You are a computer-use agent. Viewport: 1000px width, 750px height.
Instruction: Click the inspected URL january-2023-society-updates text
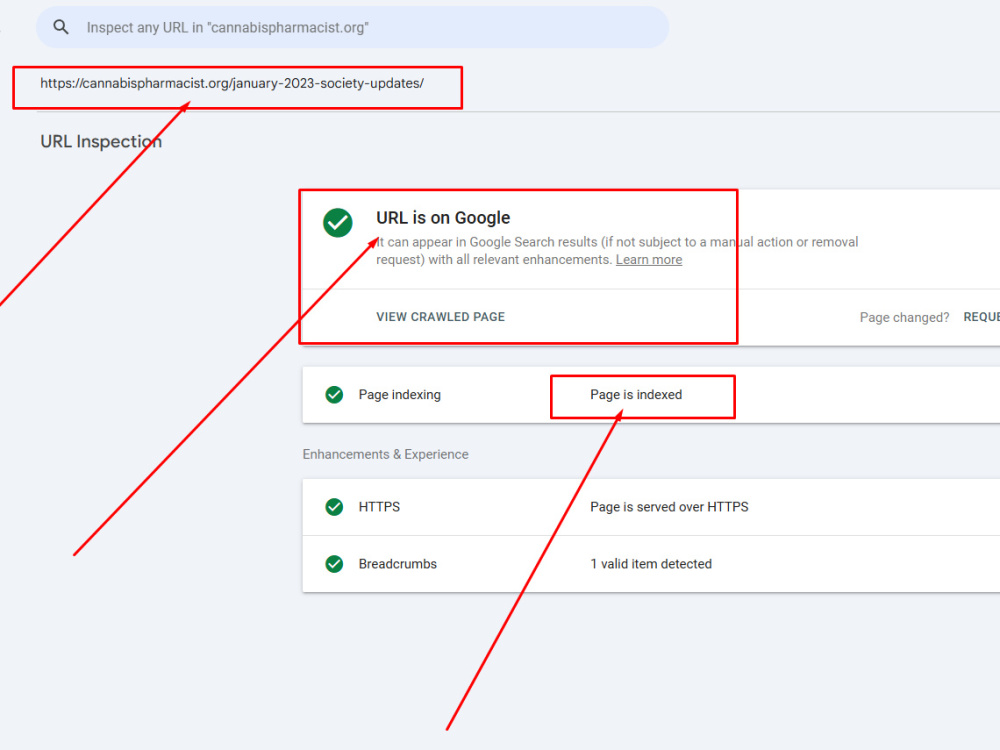[x=232, y=84]
